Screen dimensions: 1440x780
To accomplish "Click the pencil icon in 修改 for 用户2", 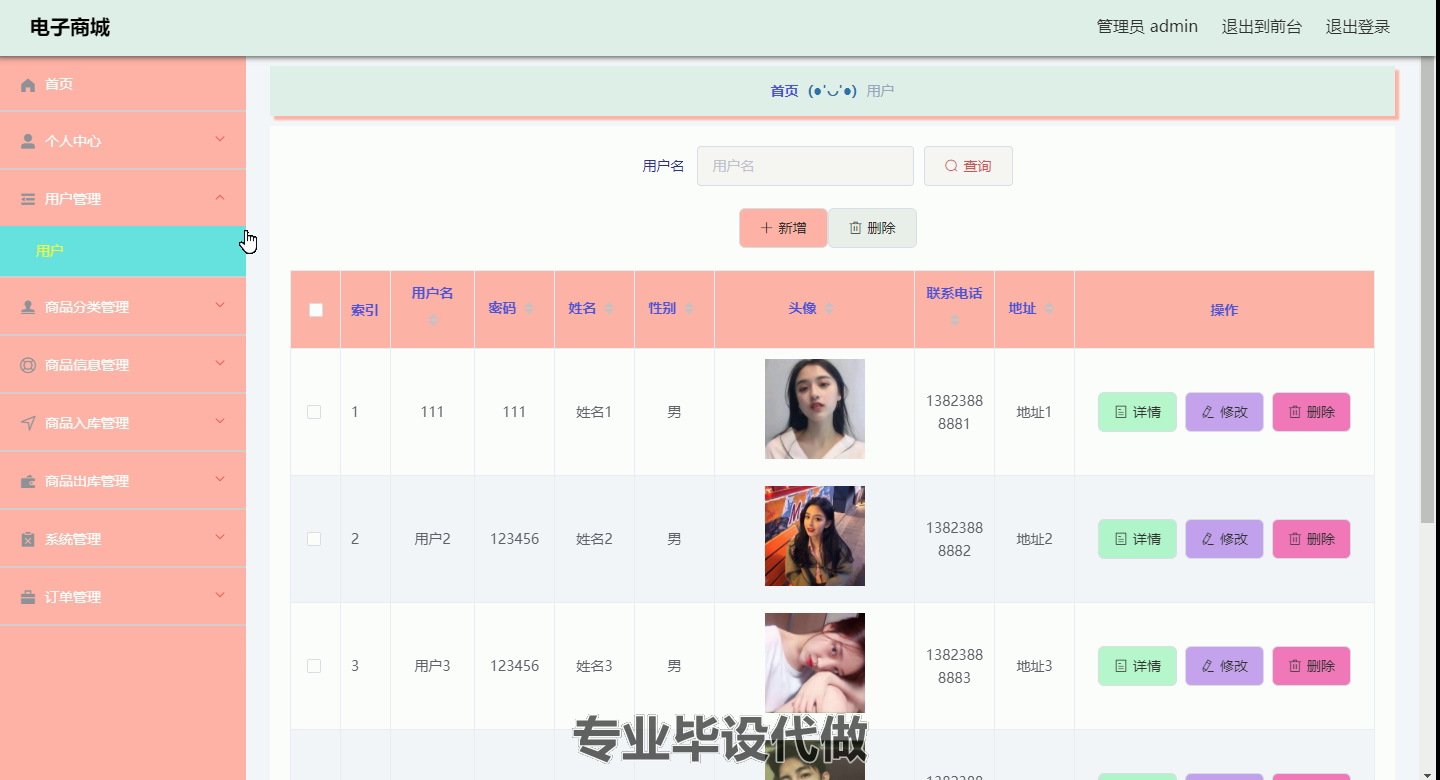I will 1208,539.
